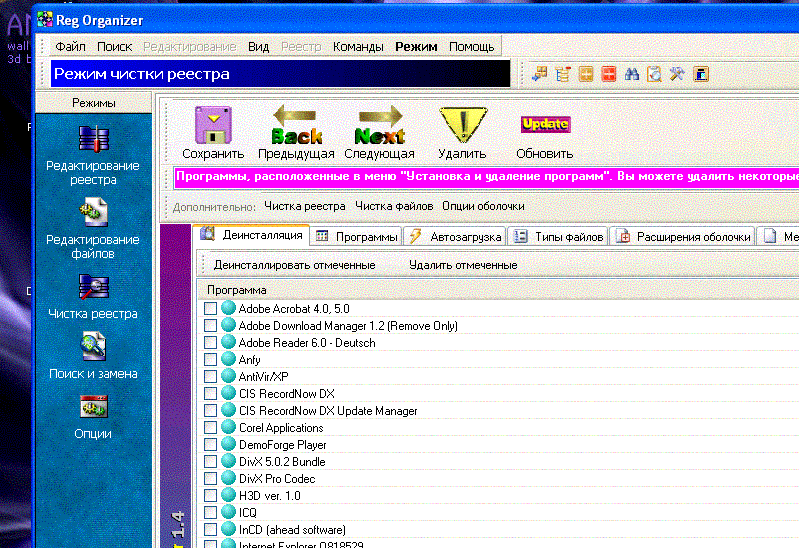Check Adobe Download Manager 1.2 checkbox
This screenshot has height=548, width=799.
pyautogui.click(x=210, y=325)
